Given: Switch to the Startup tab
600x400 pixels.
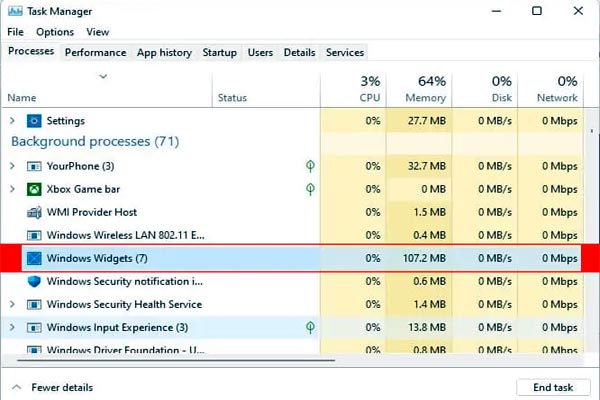Looking at the screenshot, I should click(x=220, y=52).
